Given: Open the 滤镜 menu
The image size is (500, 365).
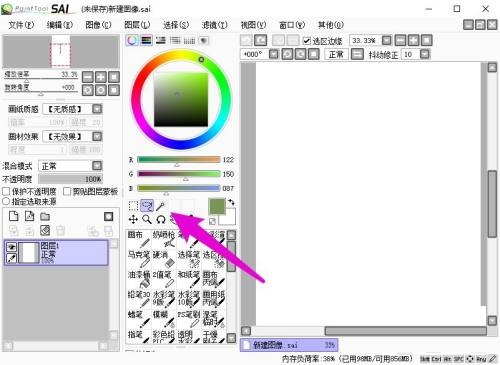Looking at the screenshot, I should 215,25.
